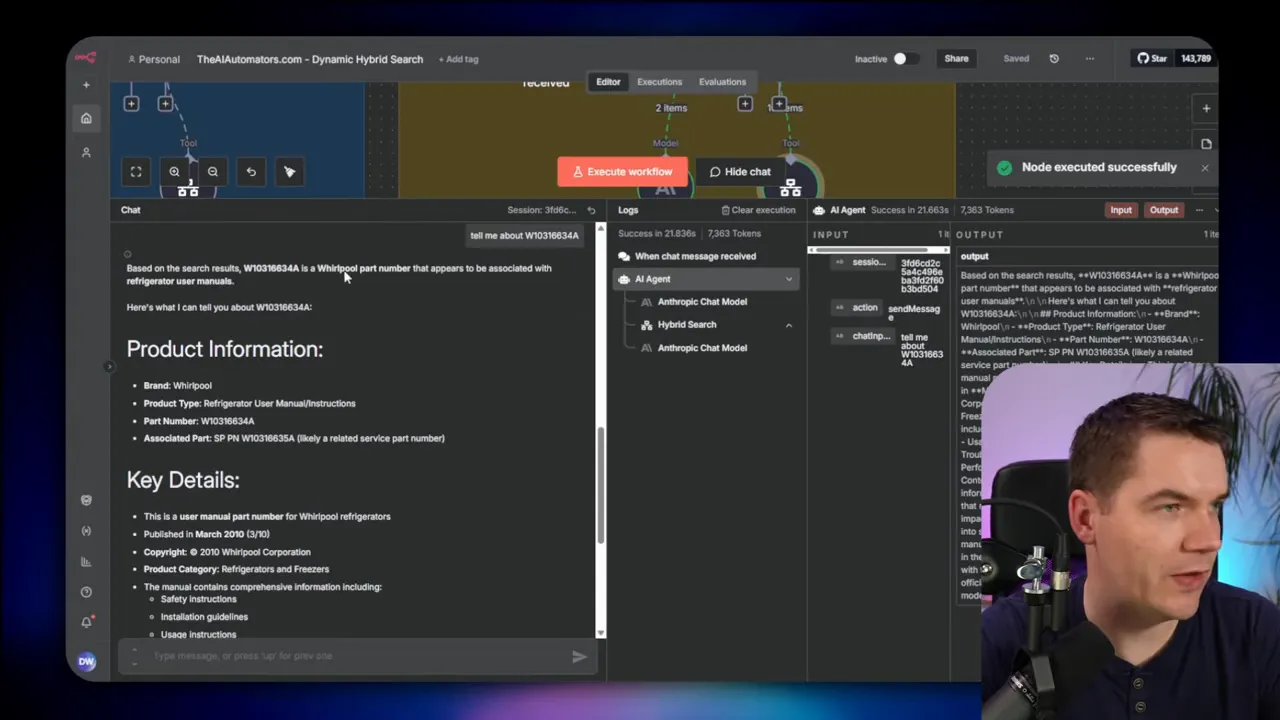Switch to the Executions tab
The image size is (1280, 720).
click(x=659, y=82)
